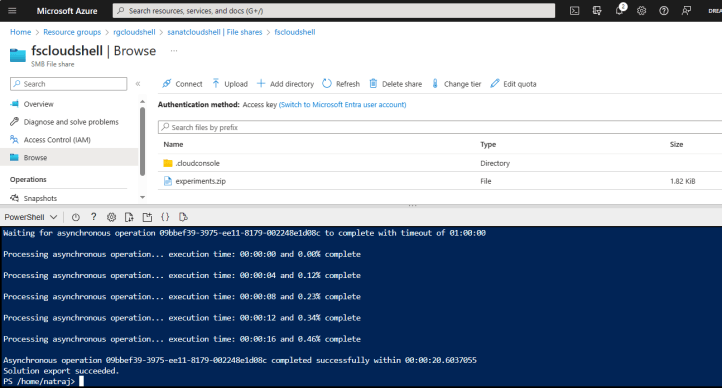Click Delete share
Screen dimensions: 722x388
pyautogui.click(x=396, y=84)
